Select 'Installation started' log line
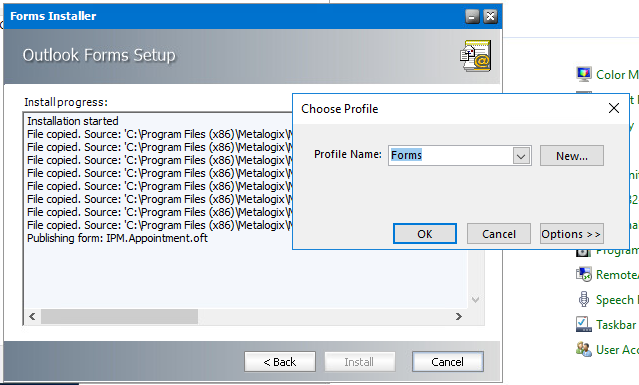The image size is (639, 385). (x=73, y=121)
